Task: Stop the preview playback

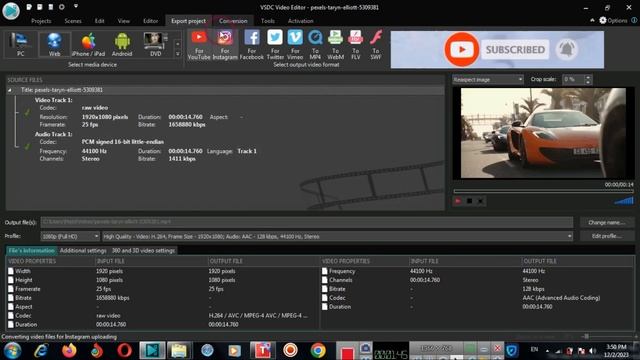Action: click(469, 201)
